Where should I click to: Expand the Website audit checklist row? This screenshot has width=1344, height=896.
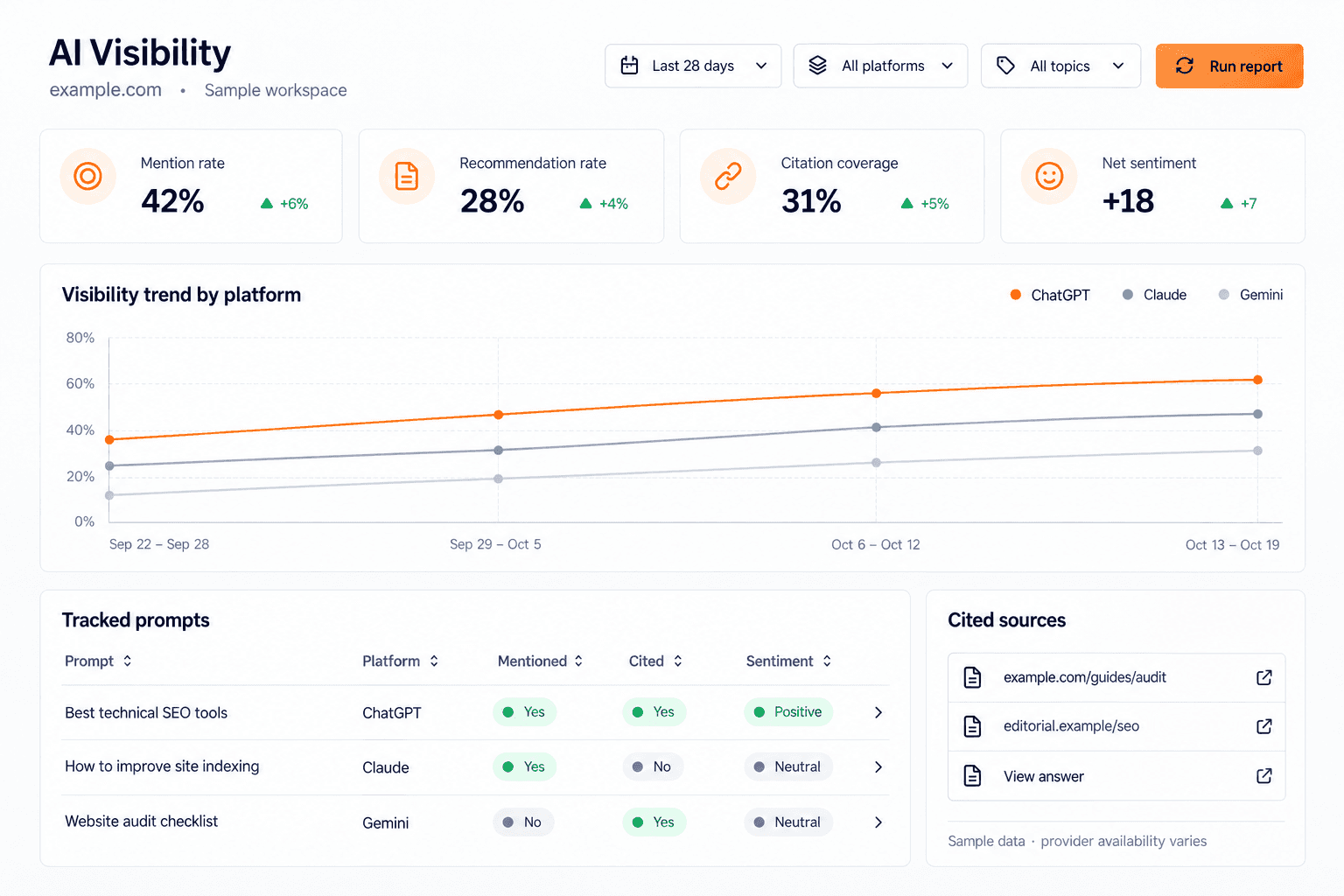pos(878,822)
